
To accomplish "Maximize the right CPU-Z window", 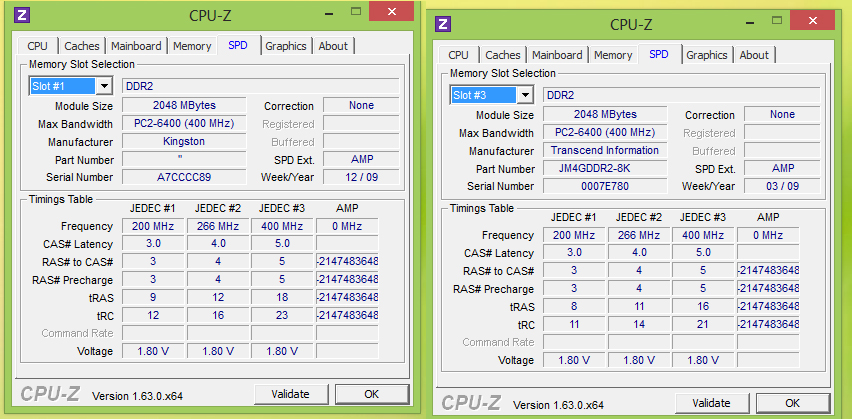I will click(777, 20).
